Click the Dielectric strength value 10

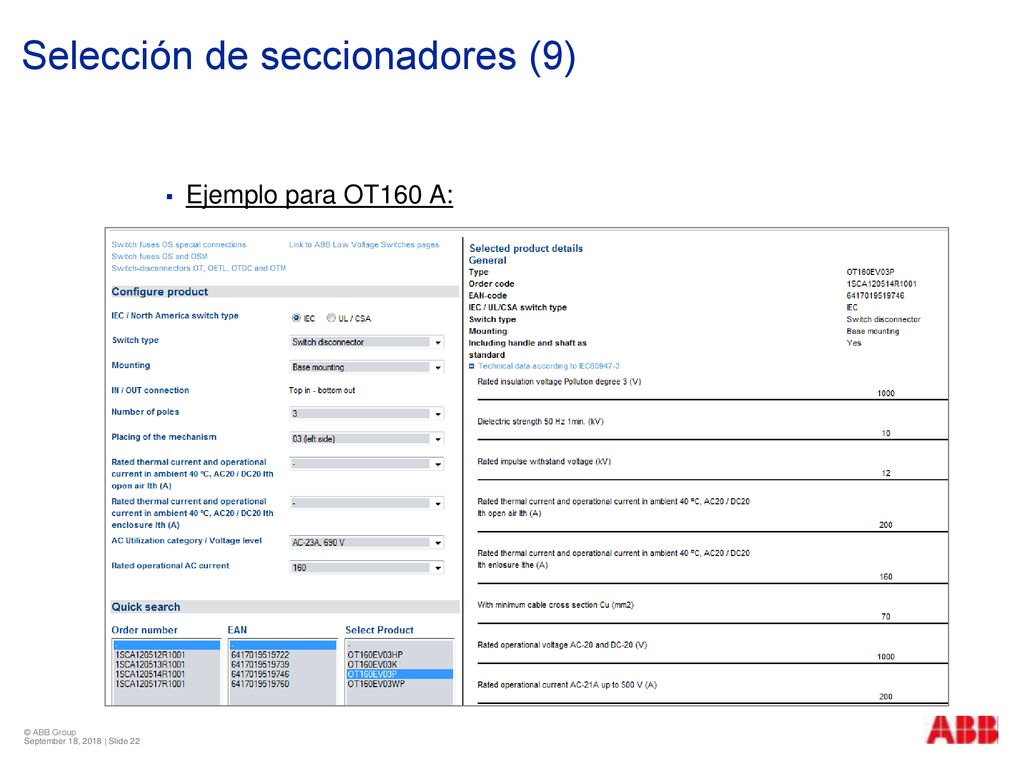click(886, 433)
